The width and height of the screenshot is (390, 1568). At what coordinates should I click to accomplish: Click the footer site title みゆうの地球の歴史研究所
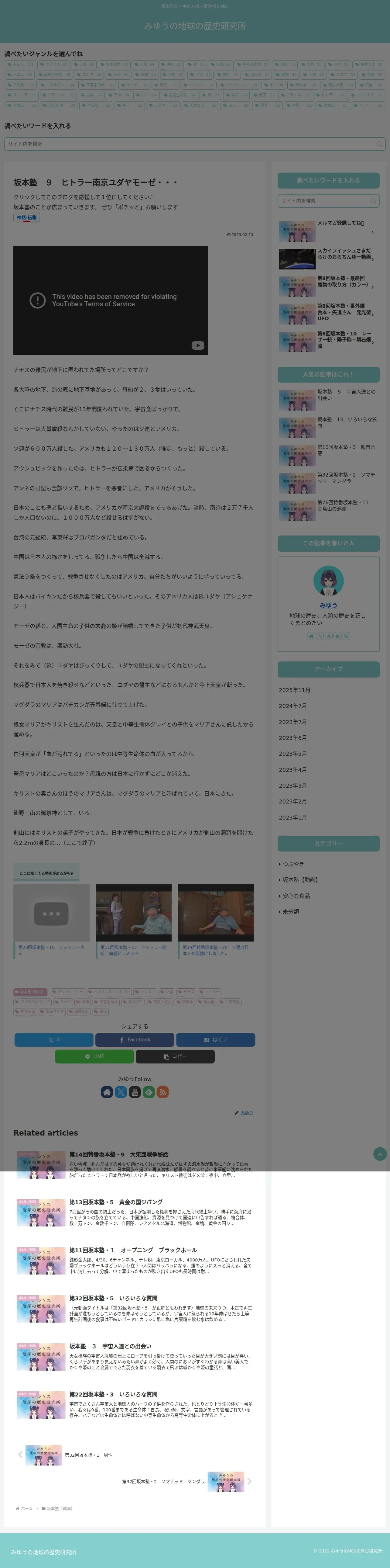click(44, 1552)
